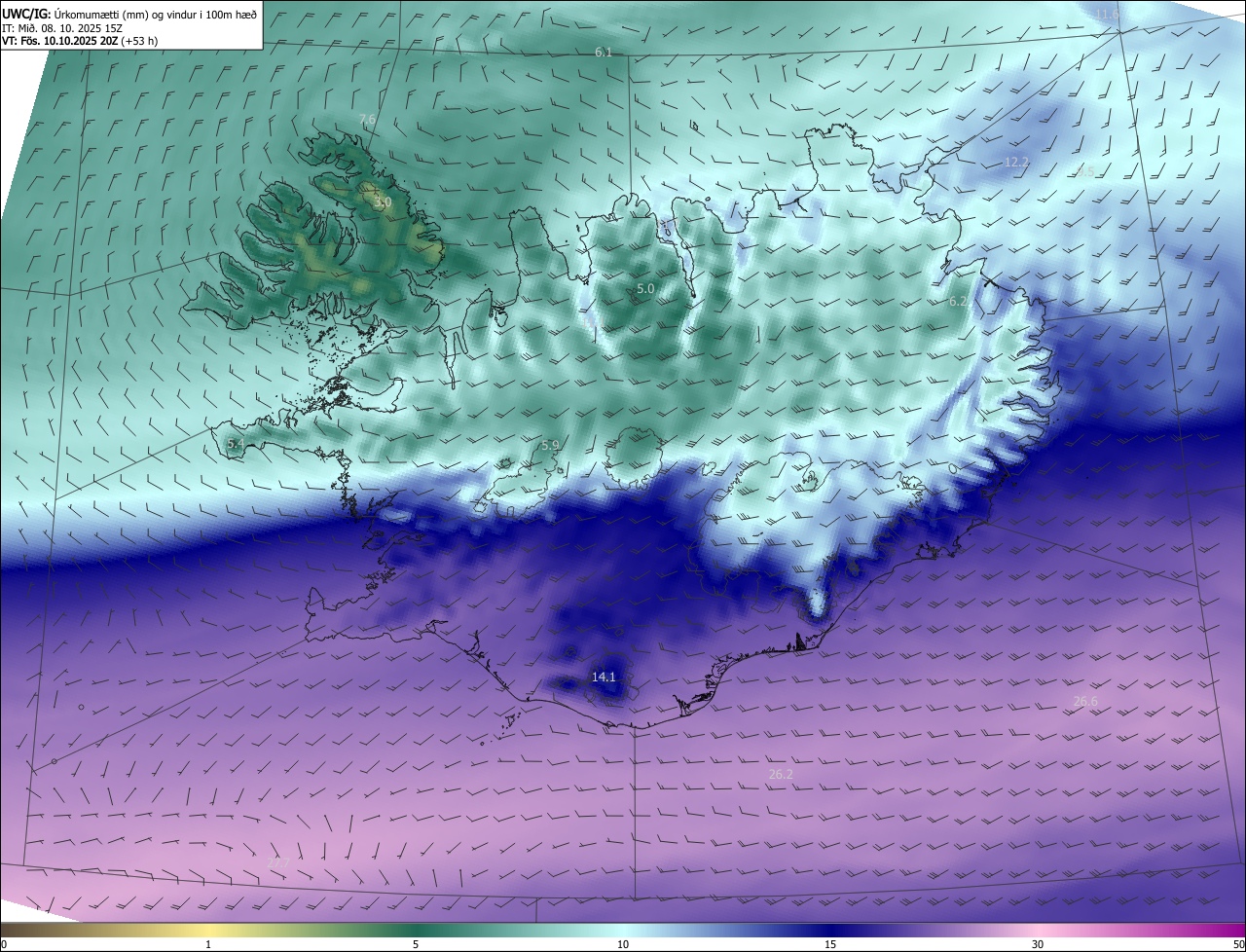Click the 26.2 value label
Image resolution: width=1246 pixels, height=952 pixels.
coord(781,774)
